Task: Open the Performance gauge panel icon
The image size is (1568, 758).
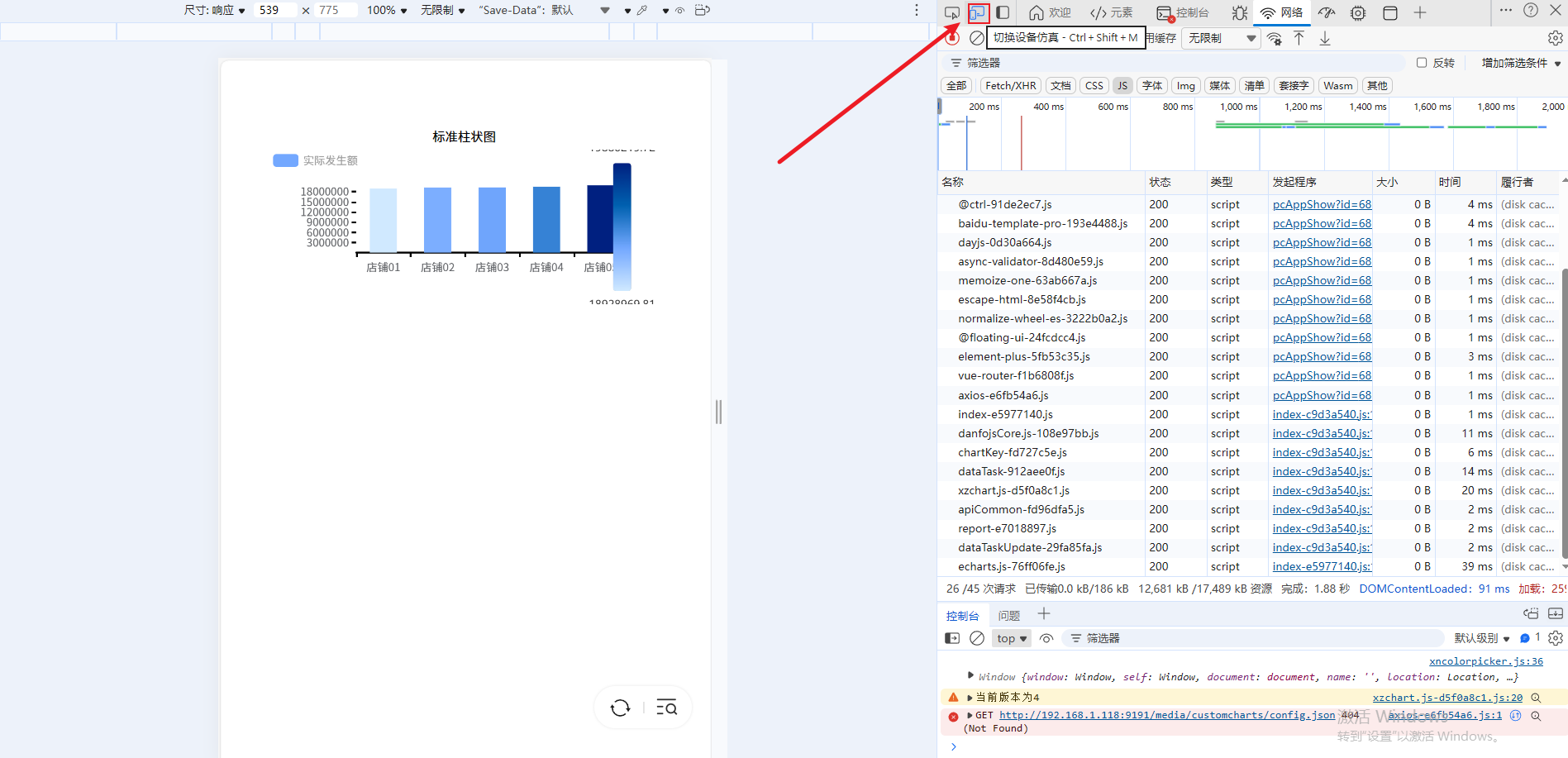Action: pos(1327,12)
